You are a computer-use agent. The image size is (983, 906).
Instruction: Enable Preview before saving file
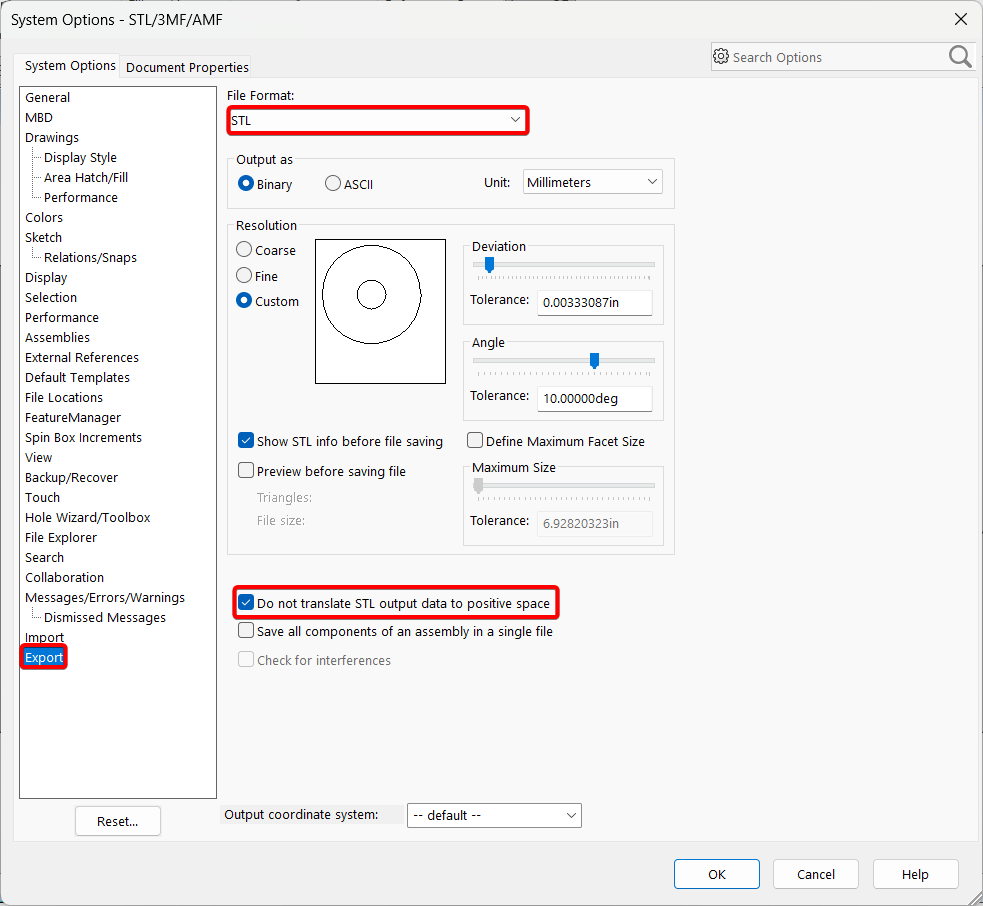pyautogui.click(x=246, y=470)
